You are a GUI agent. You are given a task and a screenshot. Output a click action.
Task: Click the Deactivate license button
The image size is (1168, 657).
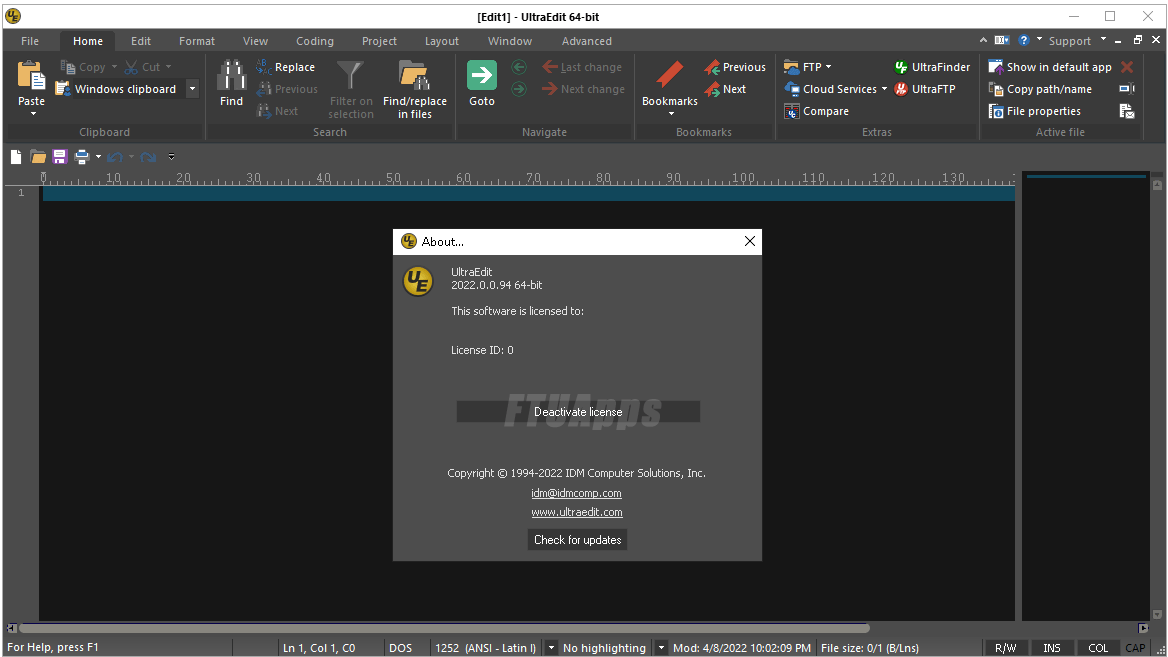(578, 412)
